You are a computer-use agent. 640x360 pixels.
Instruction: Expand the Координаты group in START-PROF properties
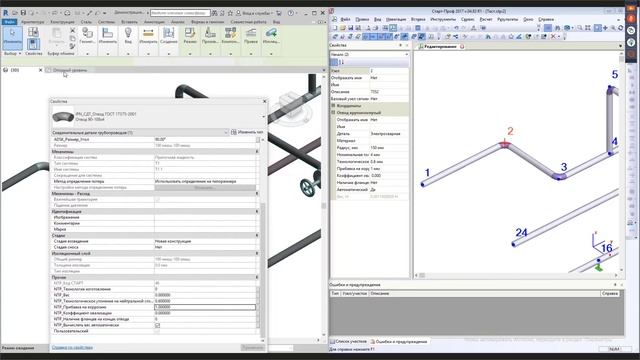[x=333, y=105]
